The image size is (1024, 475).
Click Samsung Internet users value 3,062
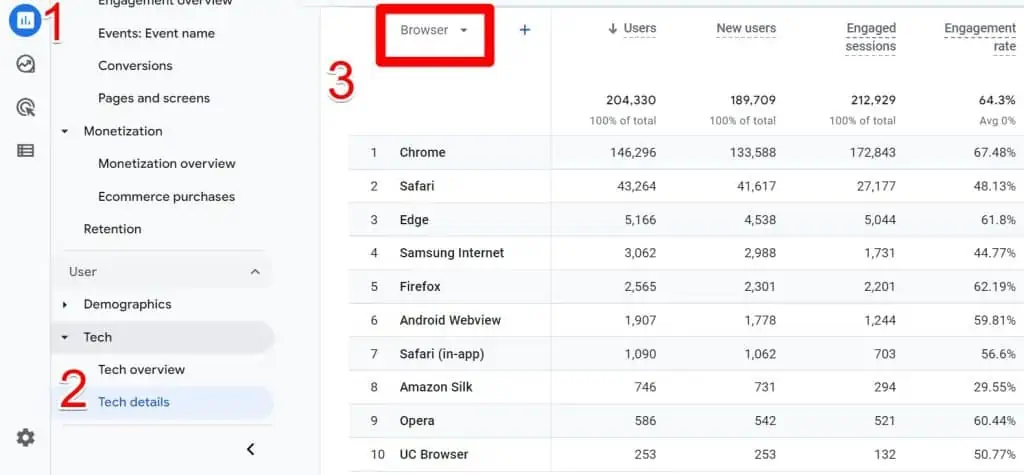tap(639, 254)
